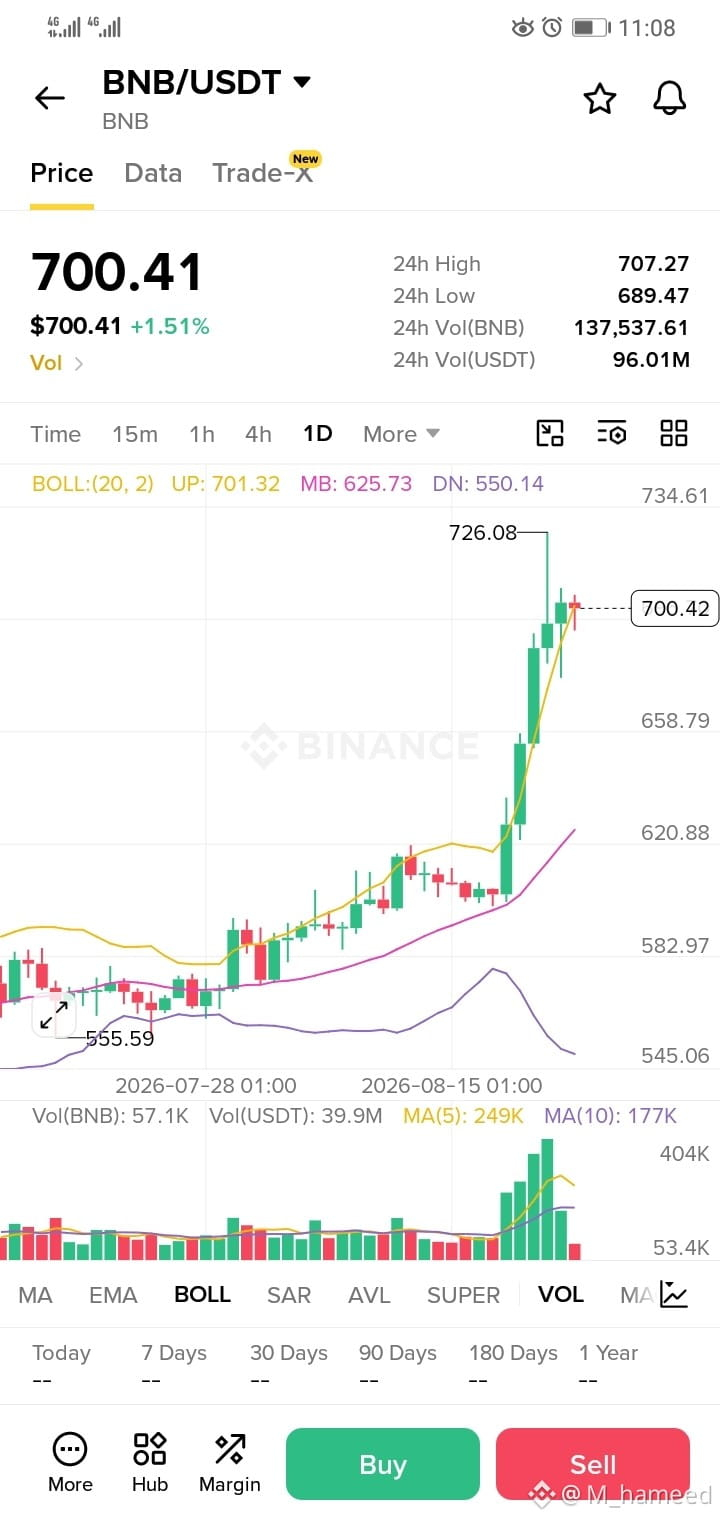Add BNB/USDT to favorites star
Image resolution: width=720 pixels, height=1520 pixels.
pyautogui.click(x=599, y=98)
